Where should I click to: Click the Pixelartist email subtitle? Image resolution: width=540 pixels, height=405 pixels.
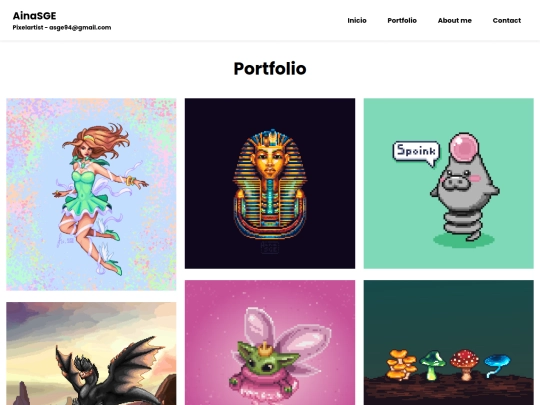coord(62,28)
